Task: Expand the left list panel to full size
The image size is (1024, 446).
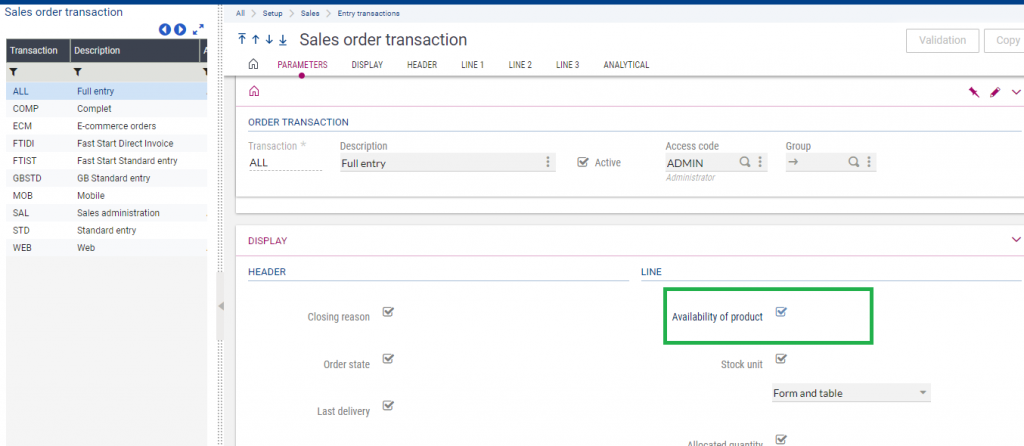Action: point(199,29)
